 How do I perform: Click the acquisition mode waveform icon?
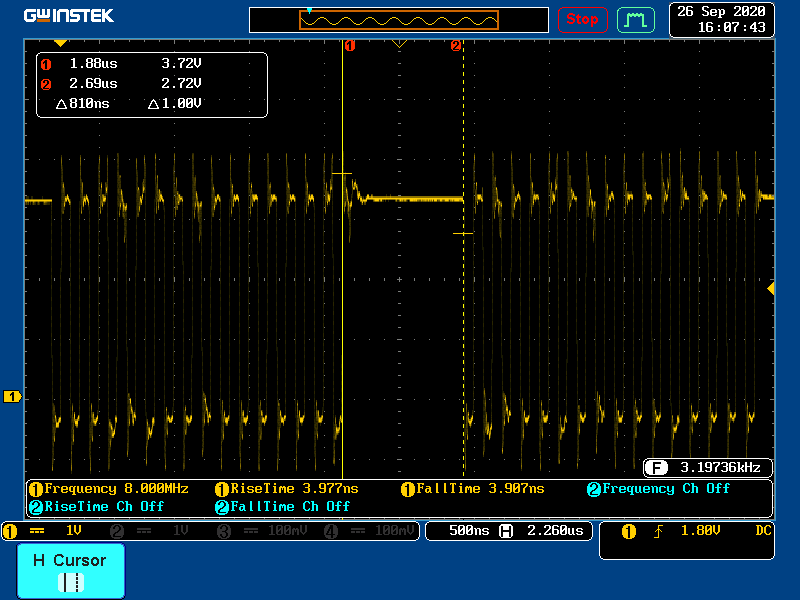[x=634, y=19]
